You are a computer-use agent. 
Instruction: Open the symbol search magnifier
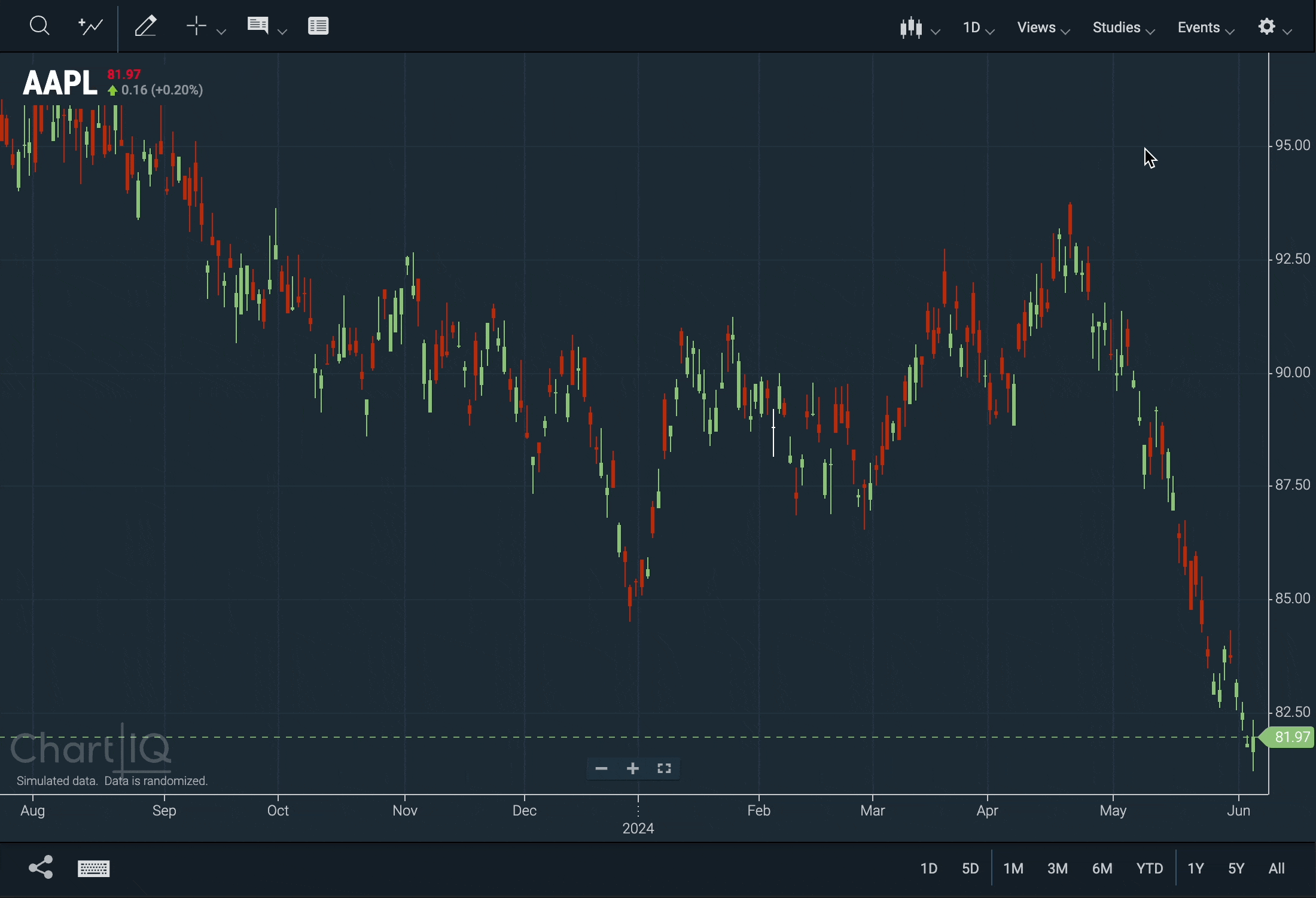click(x=39, y=26)
